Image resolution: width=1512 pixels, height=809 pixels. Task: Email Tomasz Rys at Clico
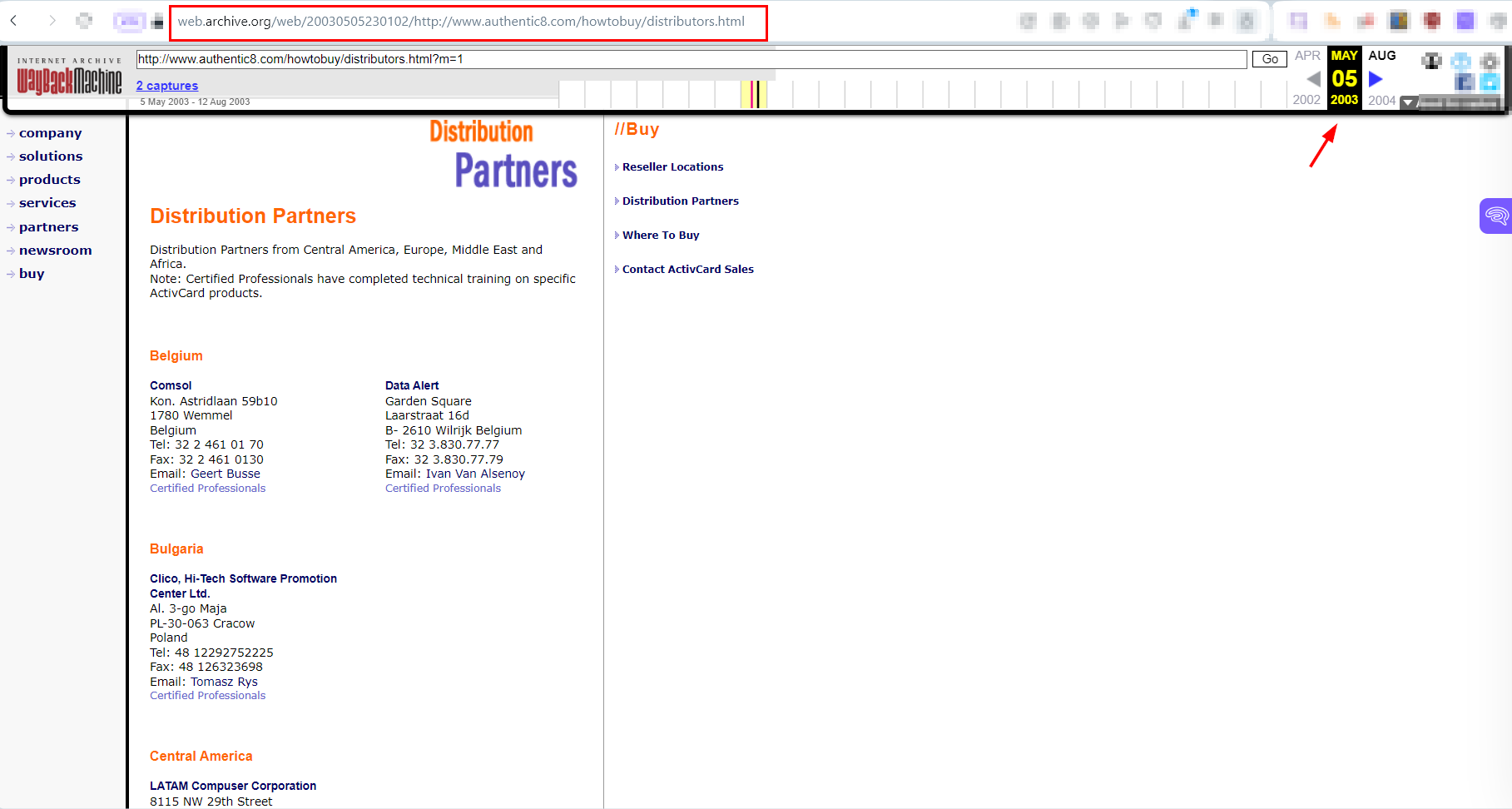tap(224, 682)
